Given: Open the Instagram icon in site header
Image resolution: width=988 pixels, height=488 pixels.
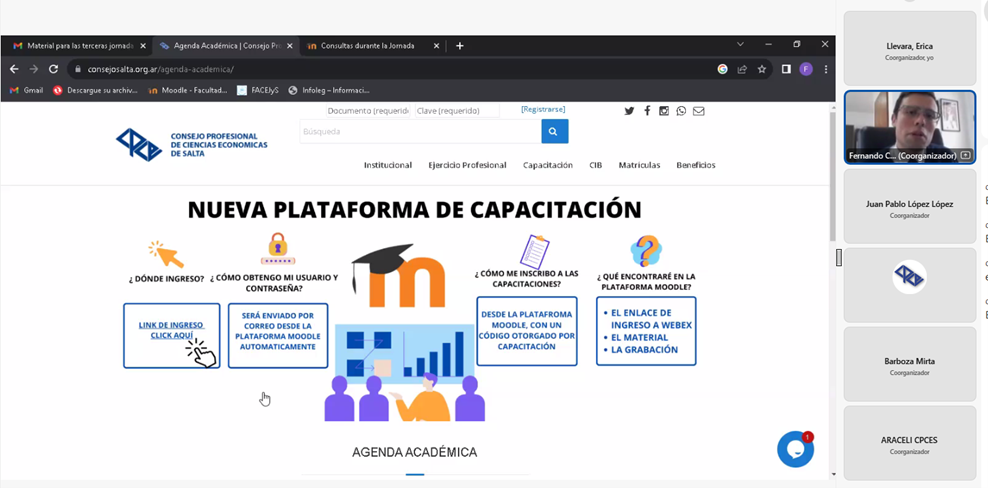Looking at the screenshot, I should tap(663, 111).
